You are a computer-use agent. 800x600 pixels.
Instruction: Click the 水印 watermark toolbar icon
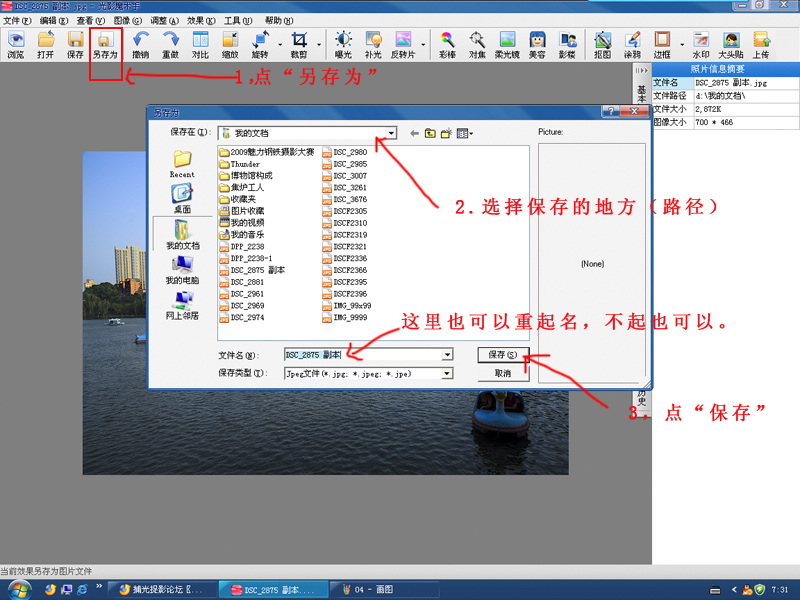[x=701, y=45]
